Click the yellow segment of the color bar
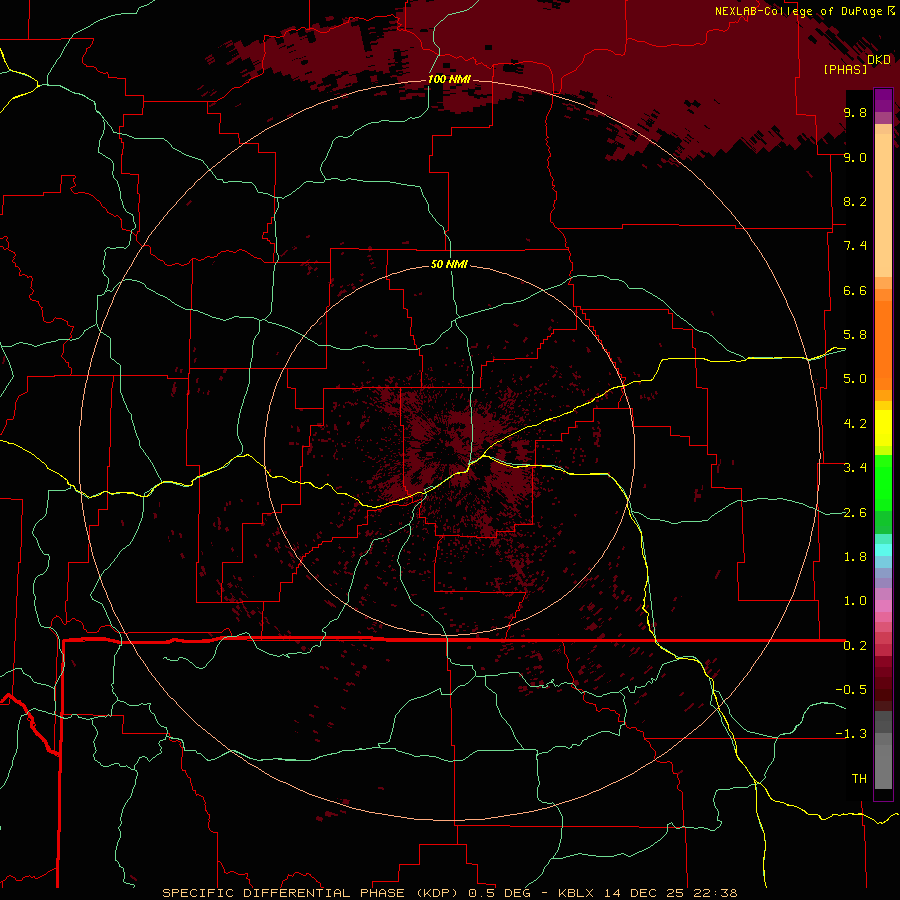 [x=883, y=428]
